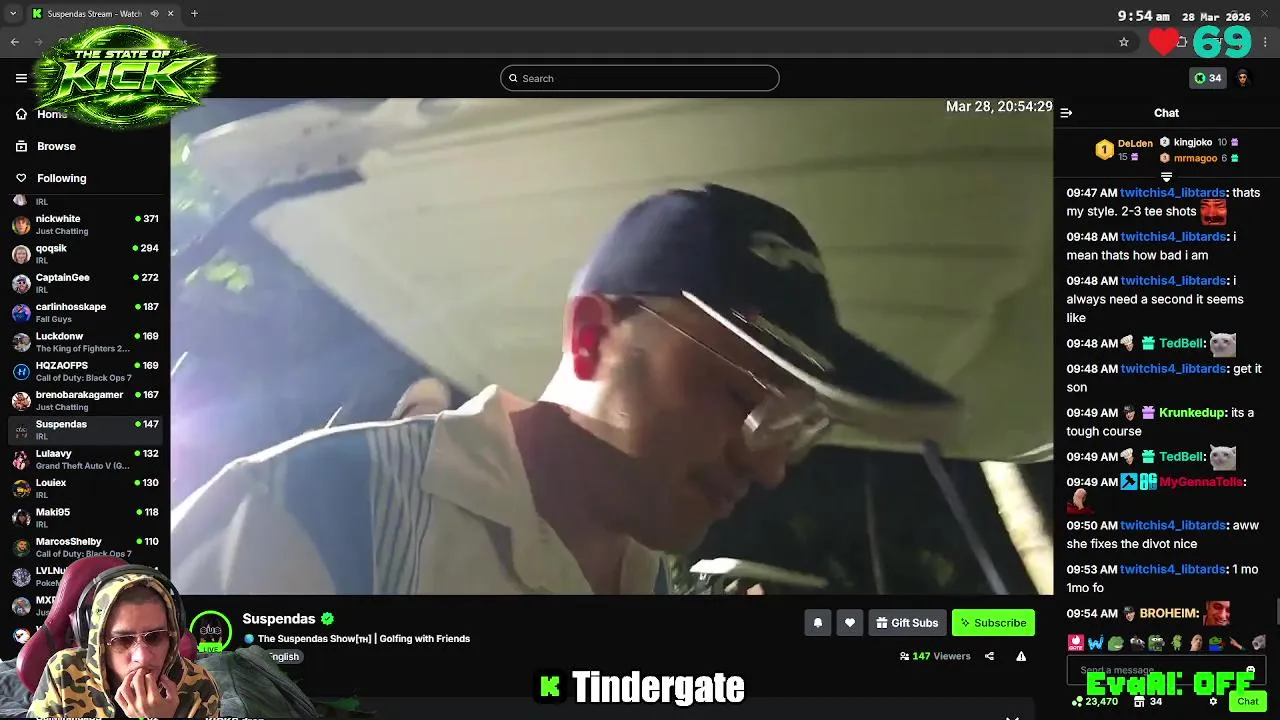This screenshot has height=720, width=1280.
Task: Open CaptainGee channel in sidebar
Action: click(85, 283)
